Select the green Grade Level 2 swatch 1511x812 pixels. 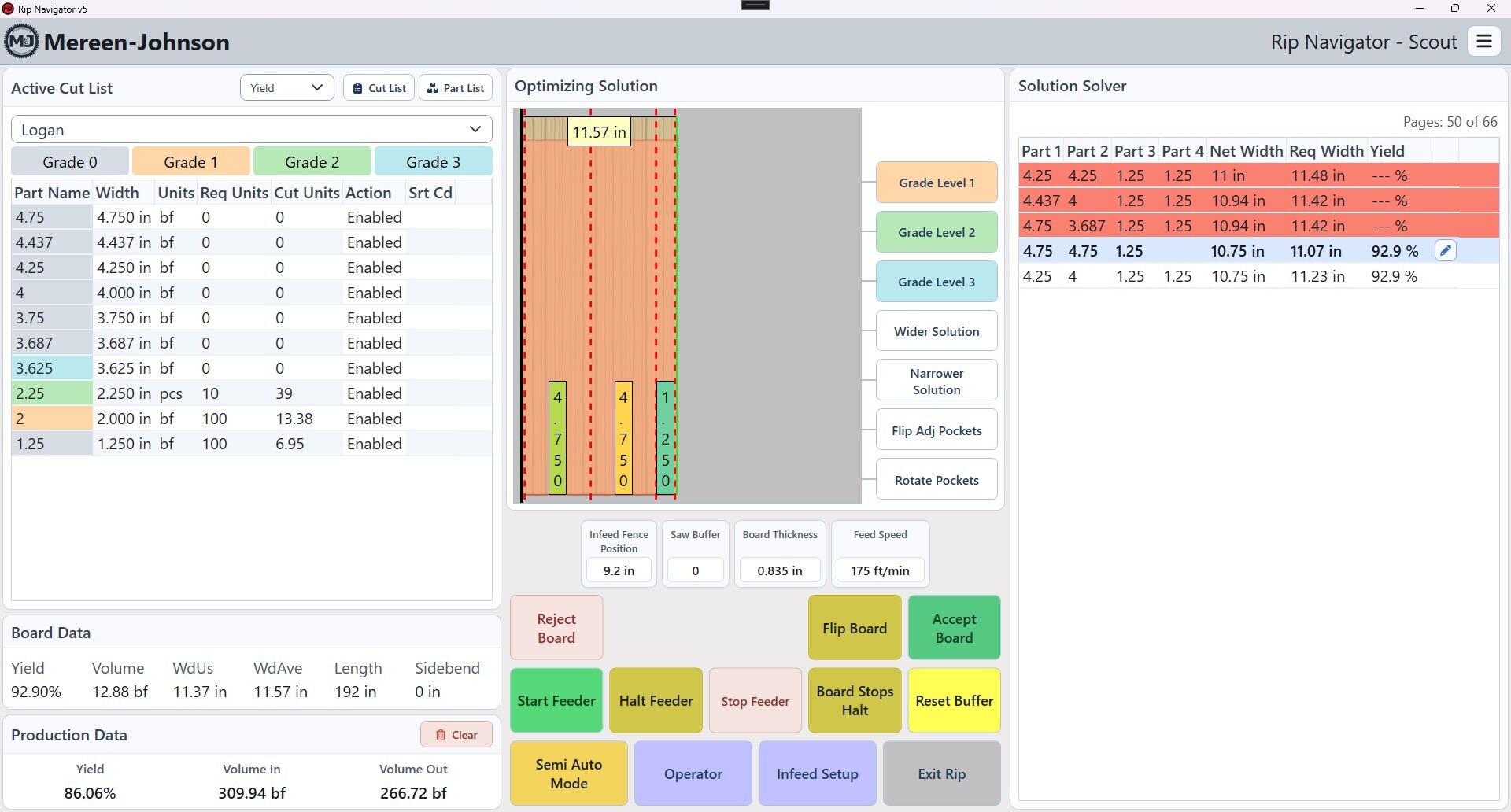(937, 232)
